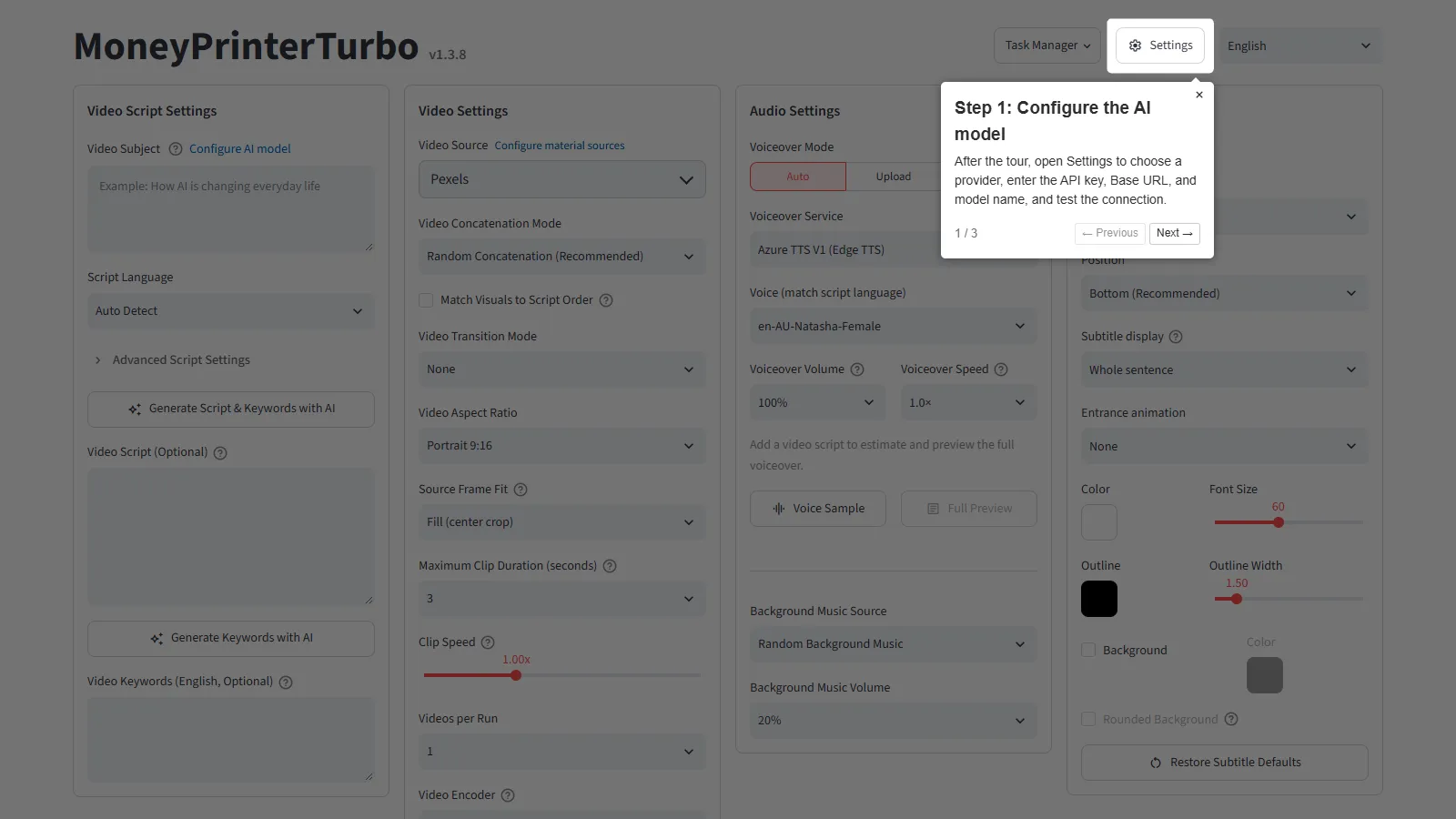This screenshot has height=819, width=1456.
Task: Enable Match Visuals to Script Order checkbox
Action: 426,300
